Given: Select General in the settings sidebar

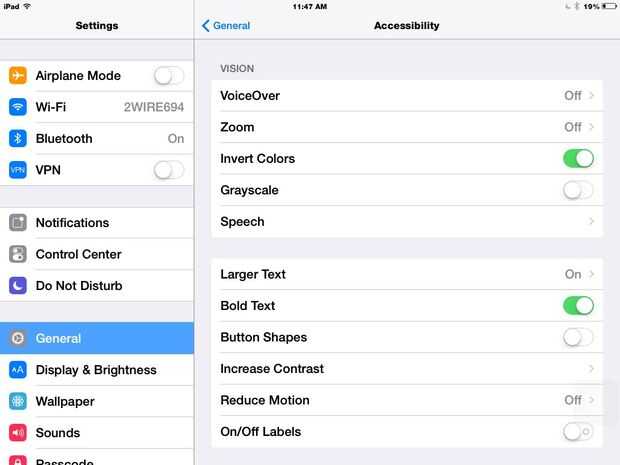Looking at the screenshot, I should tap(97, 338).
